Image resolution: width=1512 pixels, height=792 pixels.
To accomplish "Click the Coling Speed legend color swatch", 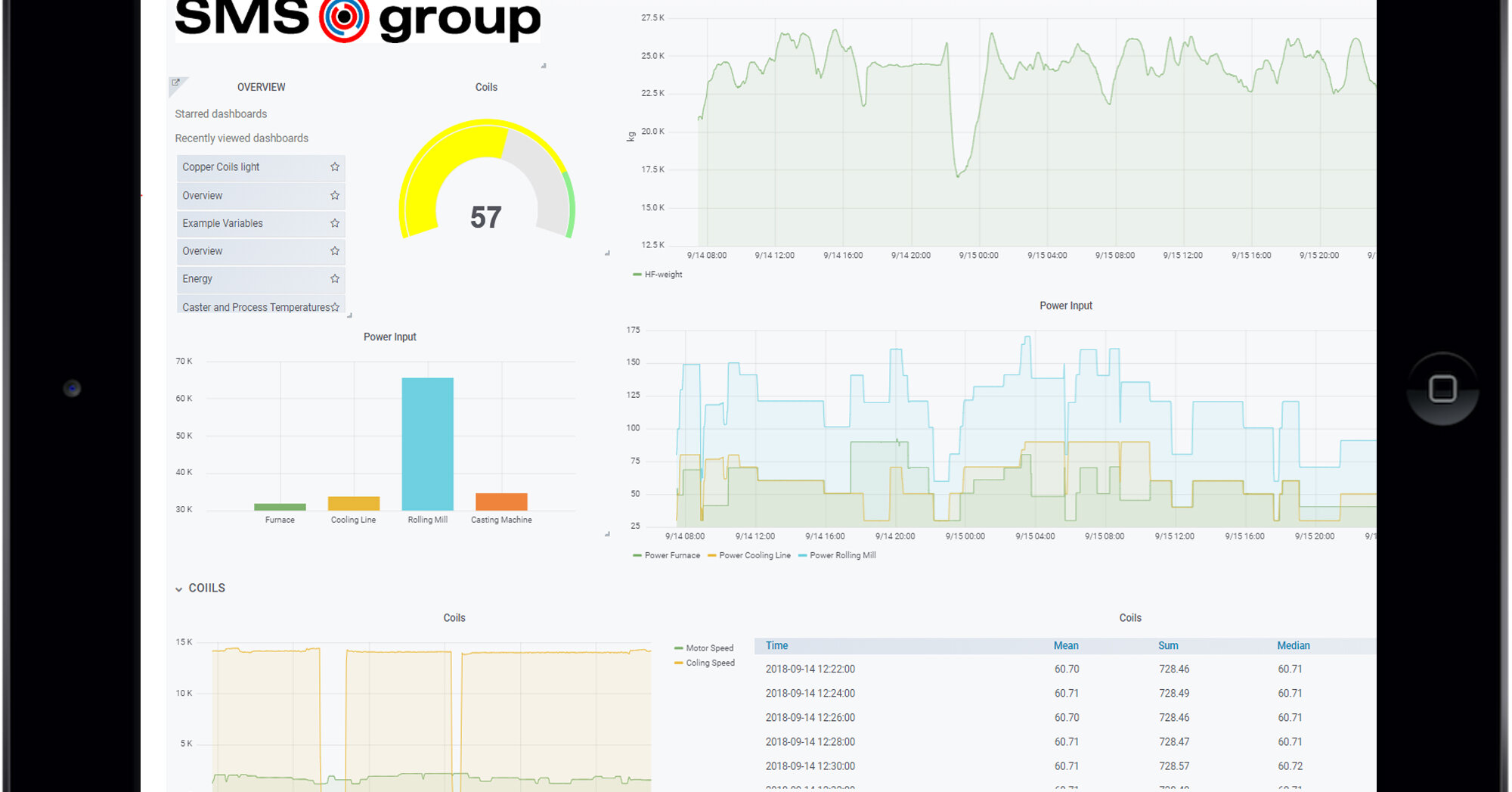I will pos(680,663).
